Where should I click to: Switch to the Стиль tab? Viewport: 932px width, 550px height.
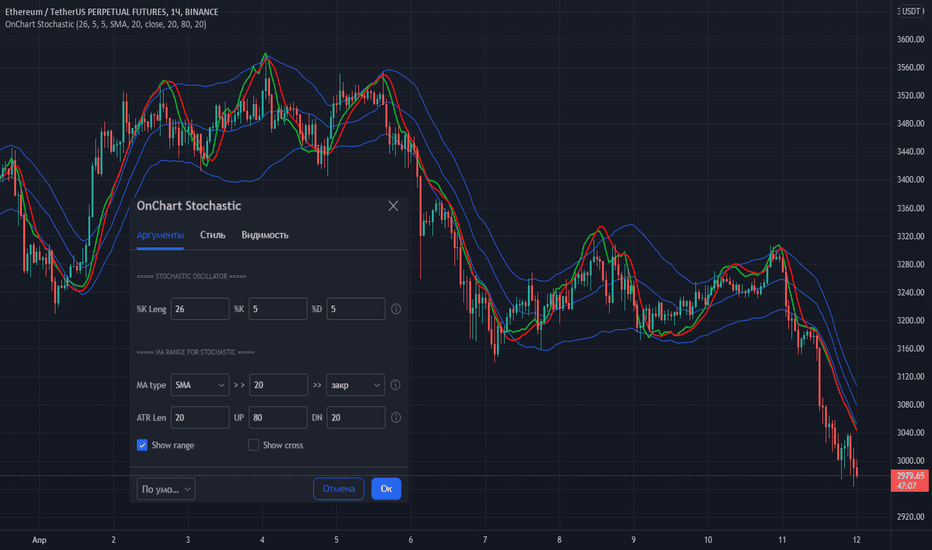(213, 235)
